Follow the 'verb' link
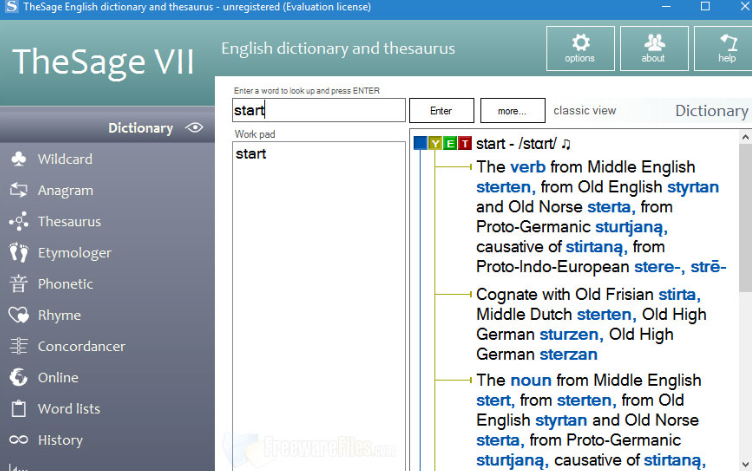Screen dimensions: 752x471 pyautogui.click(x=528, y=167)
